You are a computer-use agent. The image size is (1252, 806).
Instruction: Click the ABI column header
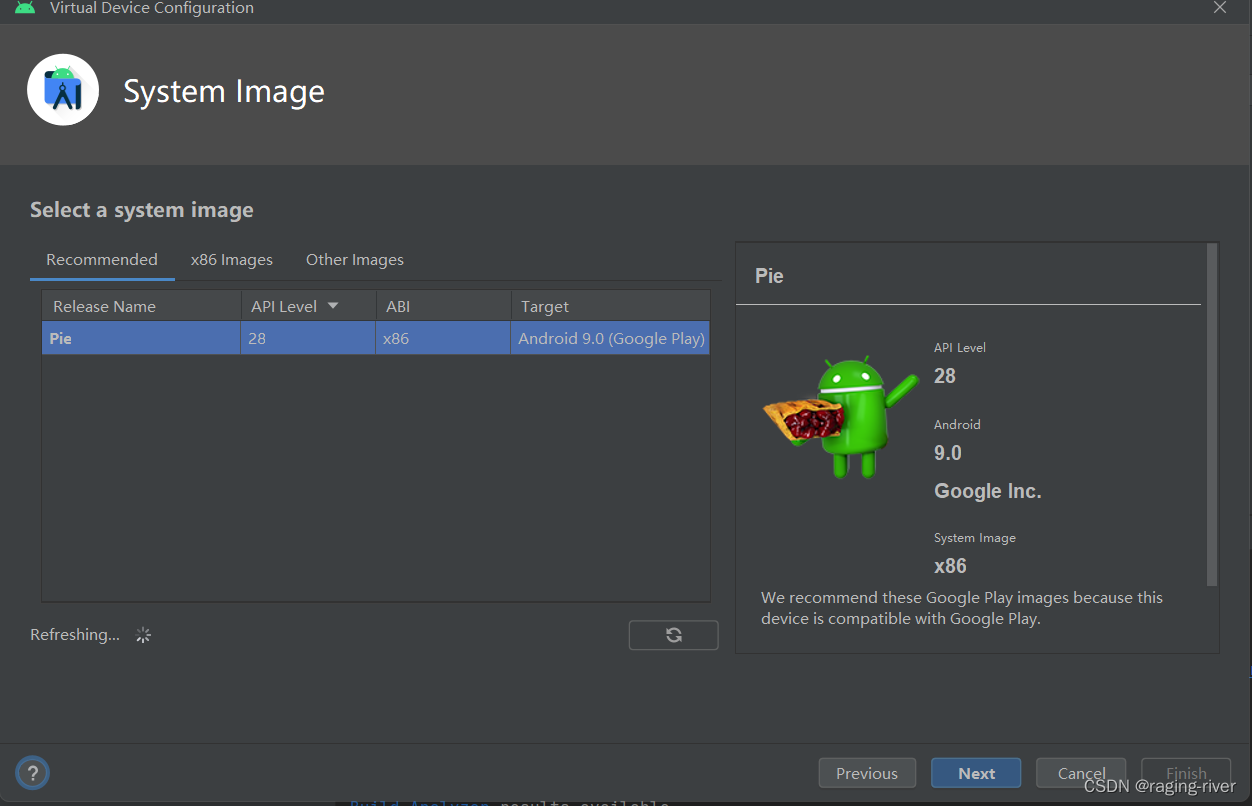point(443,307)
